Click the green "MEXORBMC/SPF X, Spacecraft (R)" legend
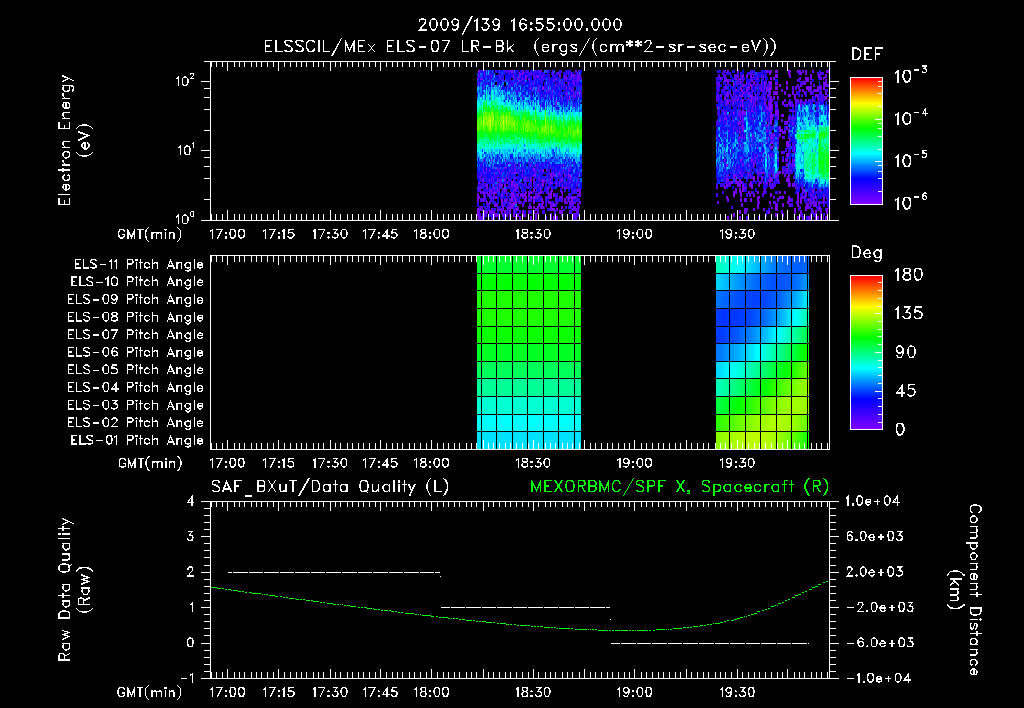Viewport: 1024px width, 708px height. click(x=679, y=487)
